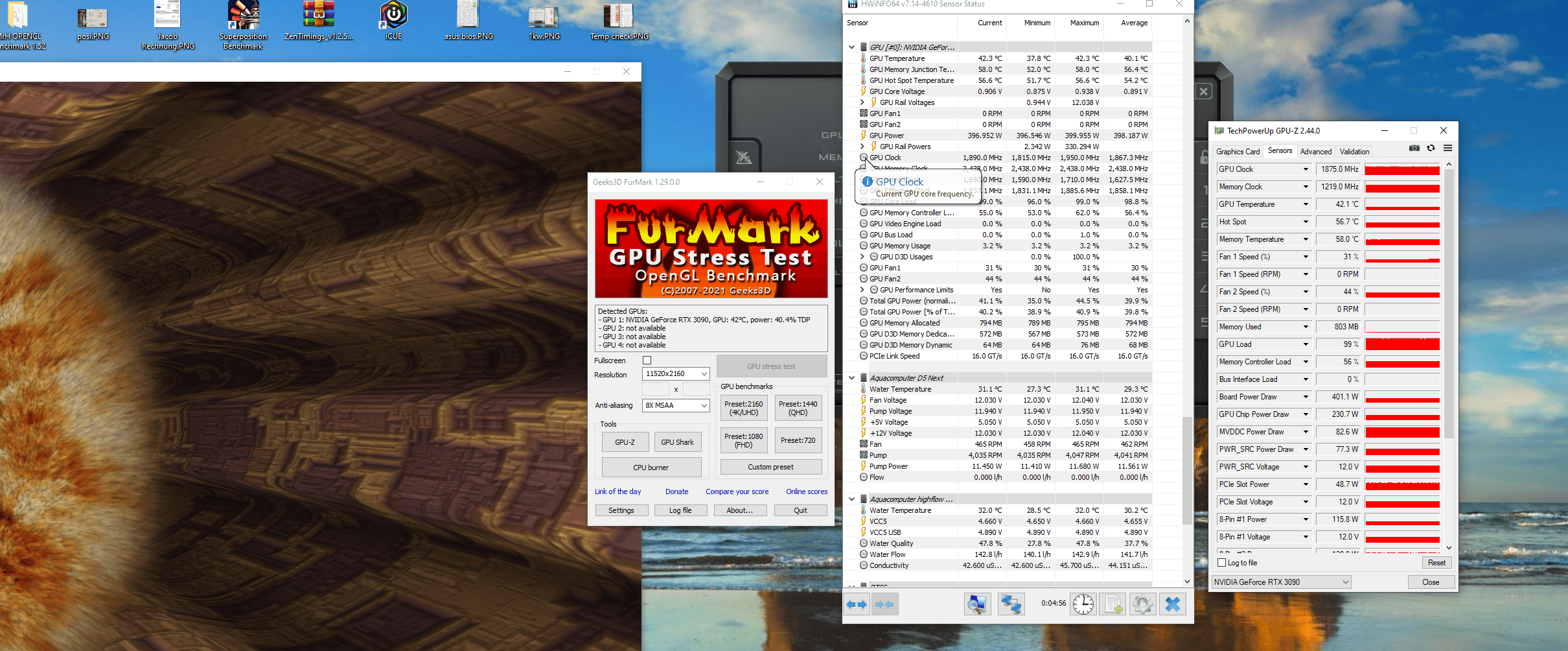Open the GPU-Z hamburger menu icon
The height and width of the screenshot is (651, 1568).
pos(1448,148)
